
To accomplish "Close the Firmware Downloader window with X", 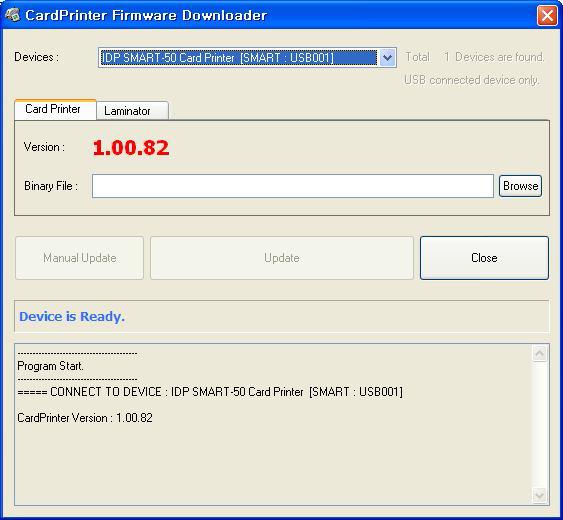I will pos(547,15).
